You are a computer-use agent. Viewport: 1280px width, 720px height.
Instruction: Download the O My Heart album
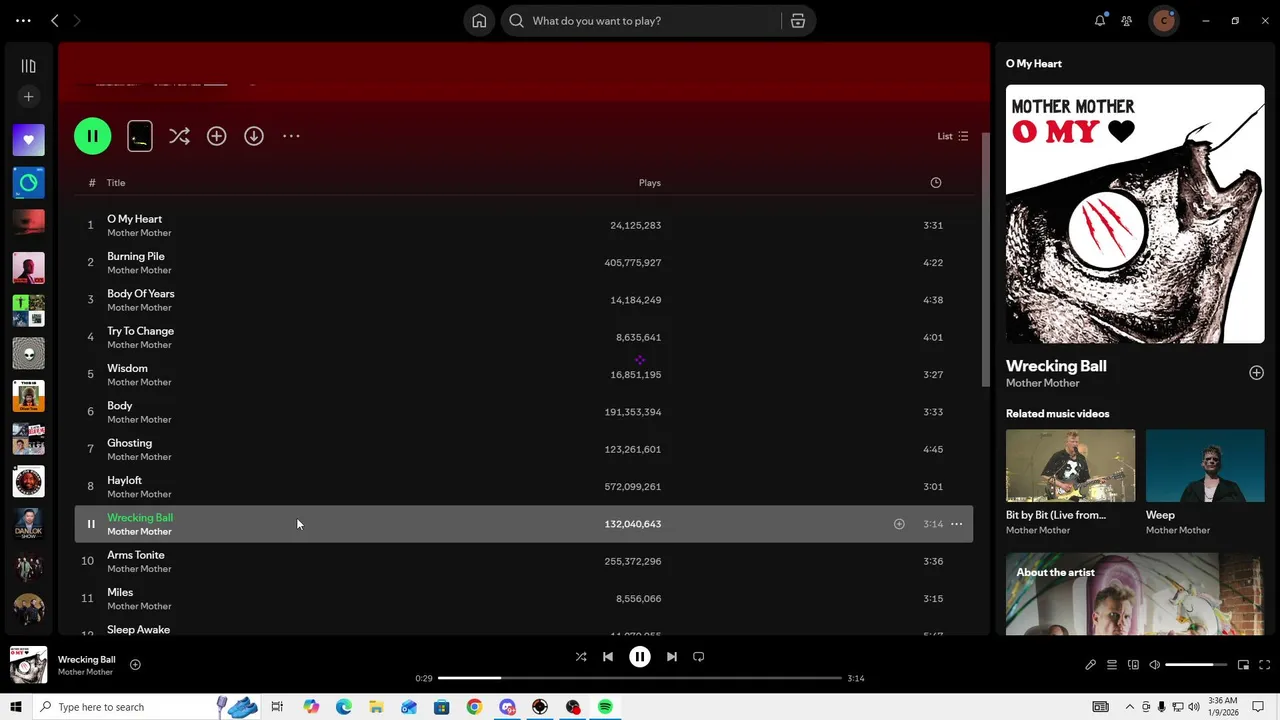(x=254, y=136)
